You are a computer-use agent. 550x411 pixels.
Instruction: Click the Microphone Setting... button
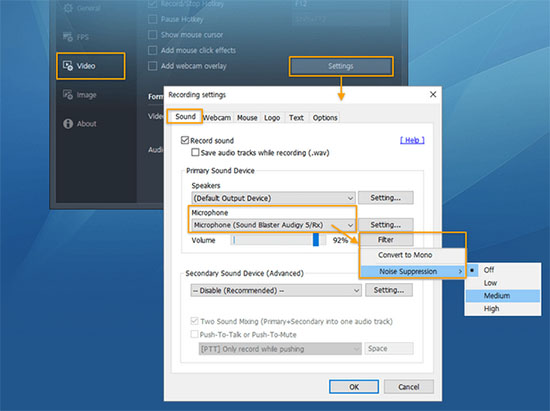[385, 225]
